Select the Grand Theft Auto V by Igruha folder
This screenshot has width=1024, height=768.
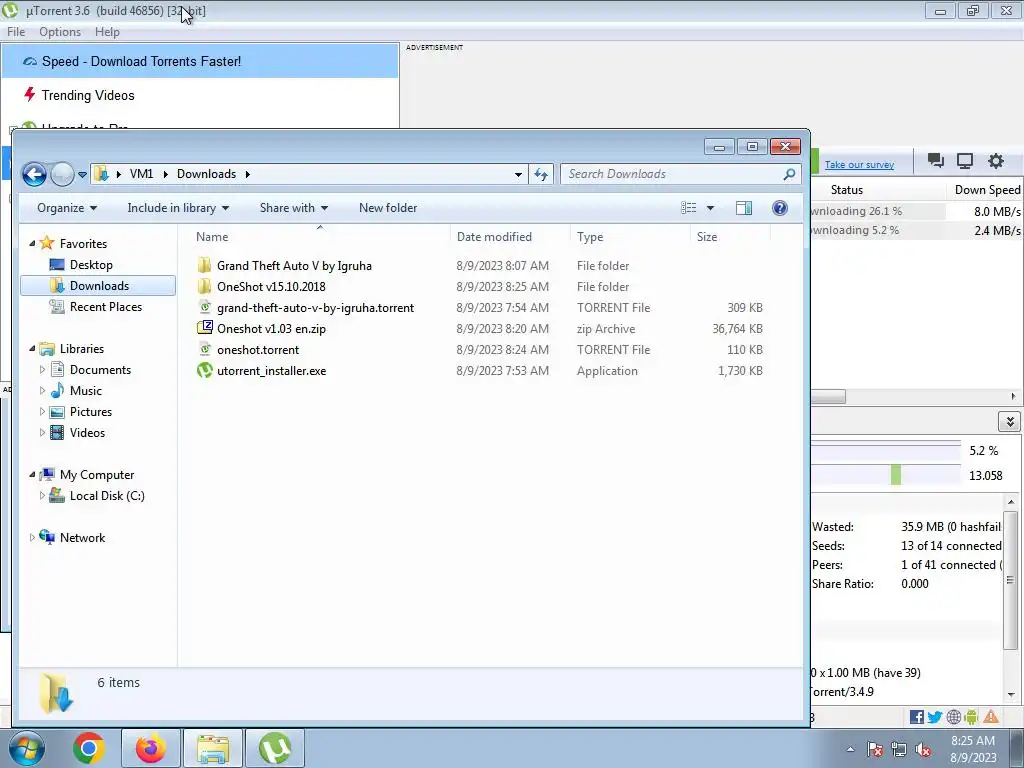point(294,266)
